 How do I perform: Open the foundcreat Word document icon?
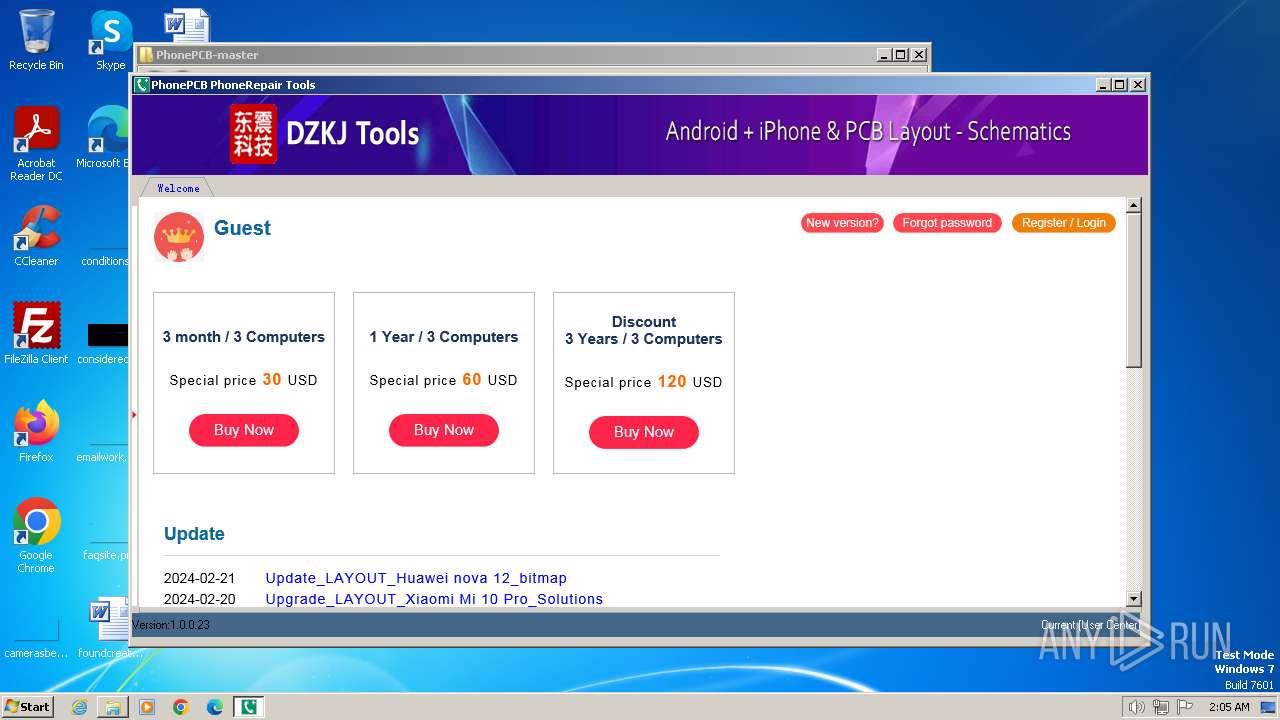tap(108, 627)
